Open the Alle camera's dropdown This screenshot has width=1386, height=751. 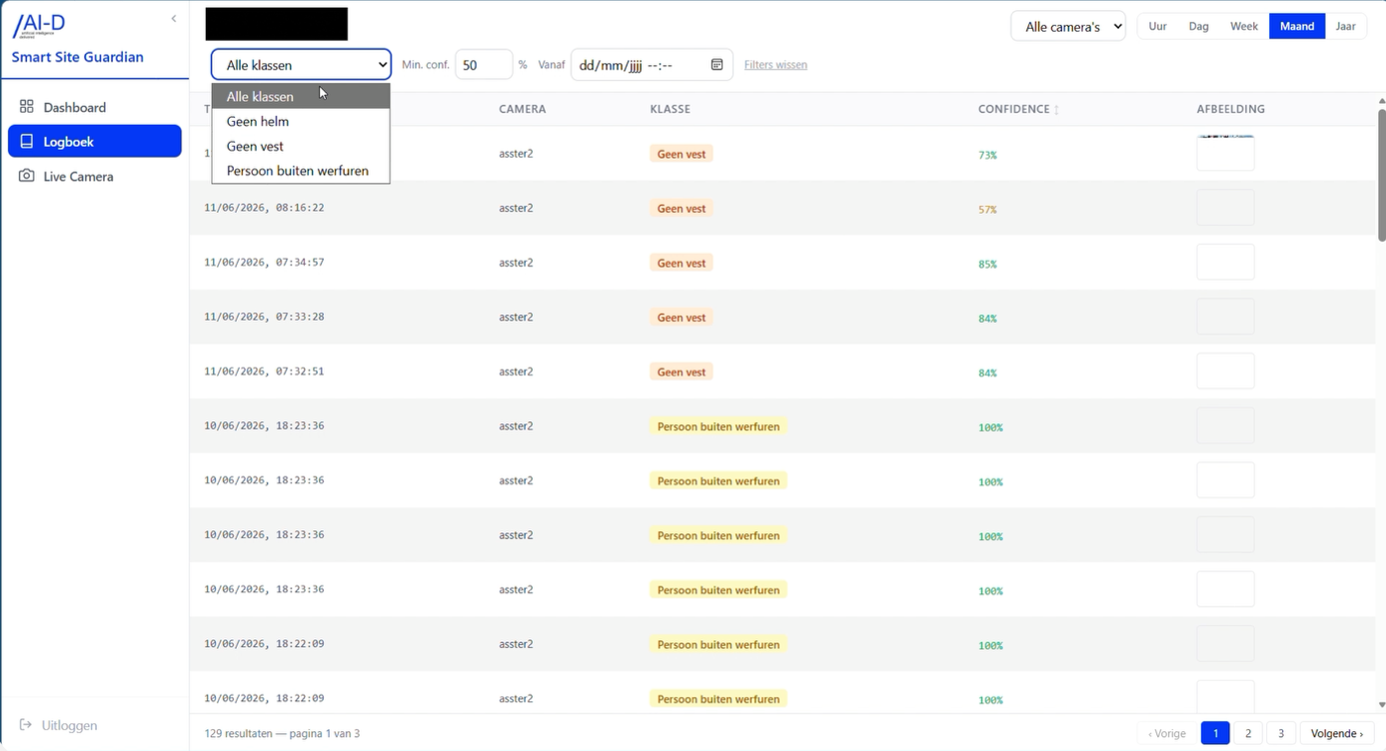[1068, 27]
